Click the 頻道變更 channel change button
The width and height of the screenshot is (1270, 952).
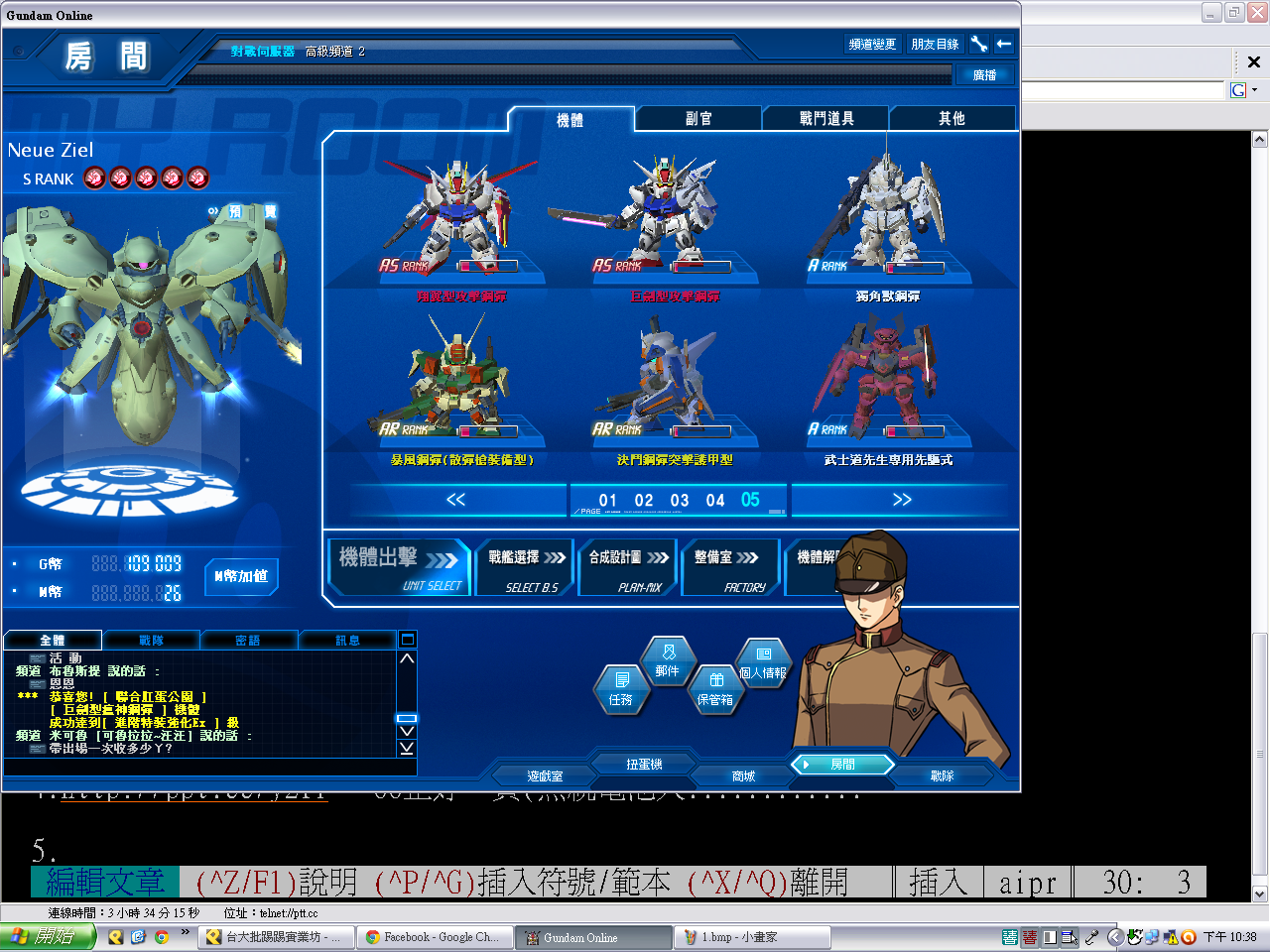(872, 44)
